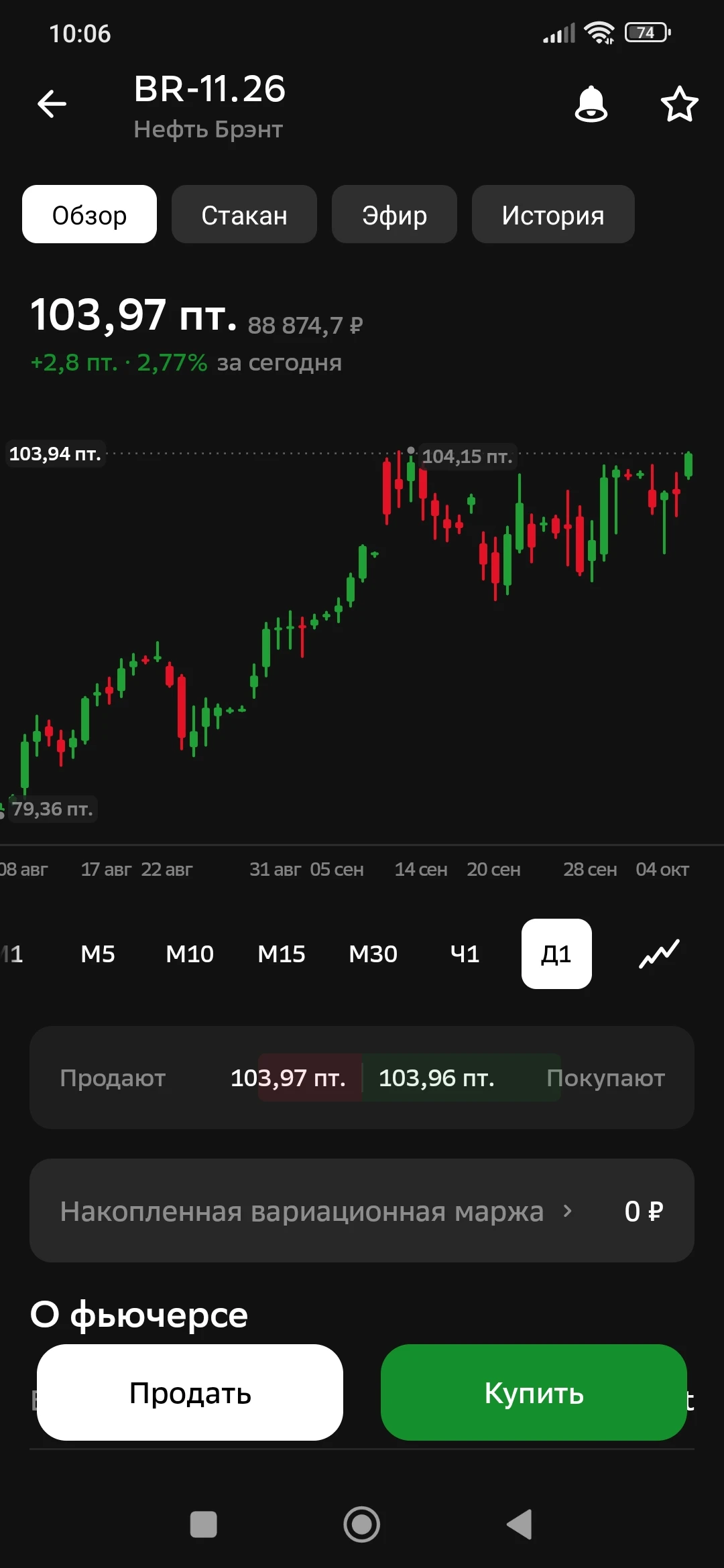Open the История tab
Screen dimensions: 724x1568
[553, 214]
